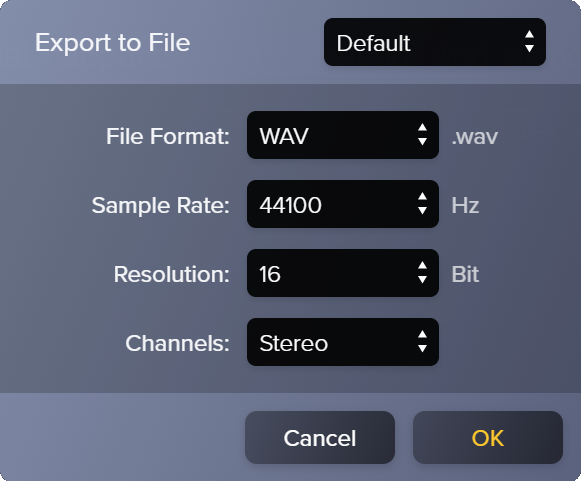Click the Export to File title
This screenshot has height=481, width=581.
(x=113, y=43)
